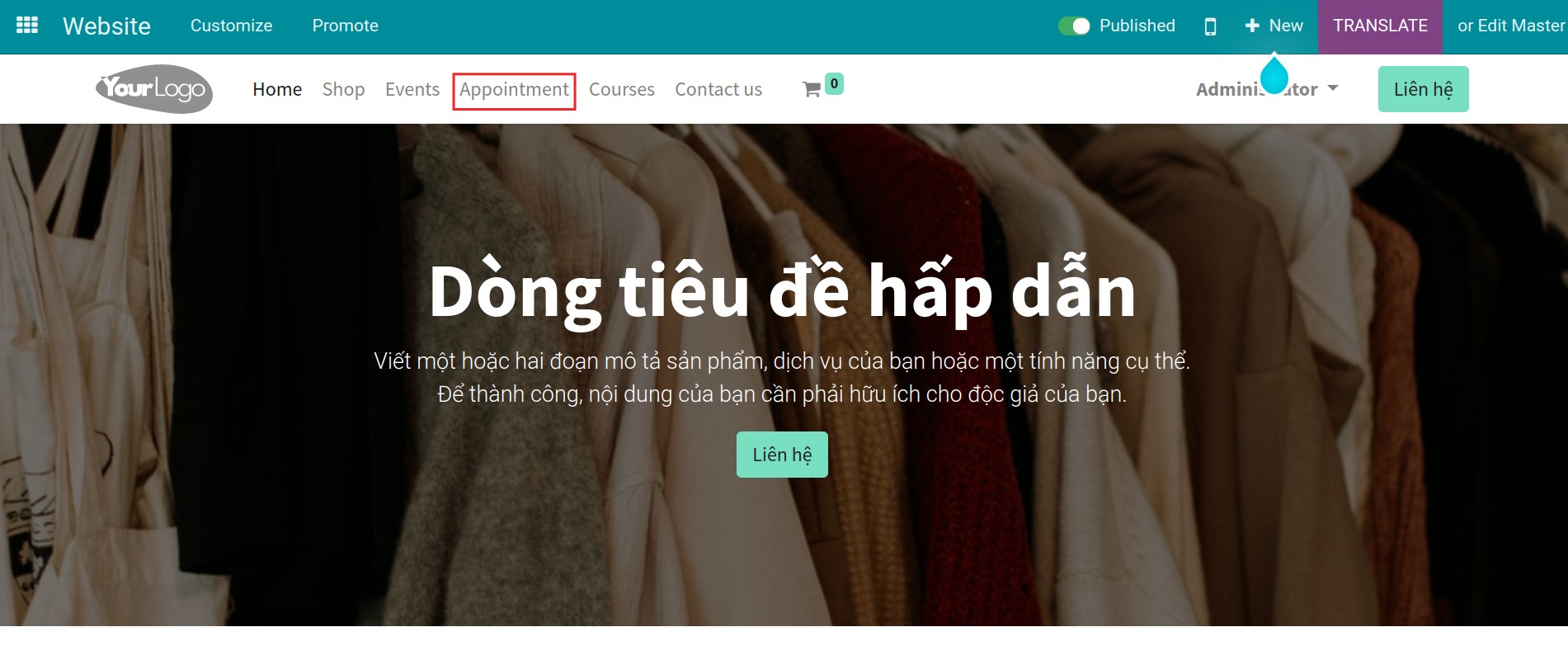
Task: Open the Promote menu
Action: 345,26
